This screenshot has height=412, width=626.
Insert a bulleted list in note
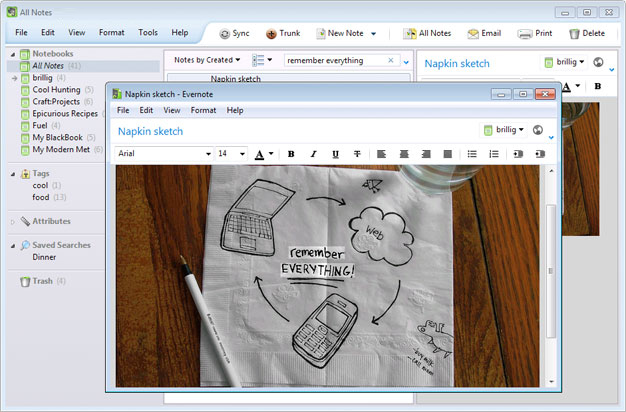click(473, 154)
